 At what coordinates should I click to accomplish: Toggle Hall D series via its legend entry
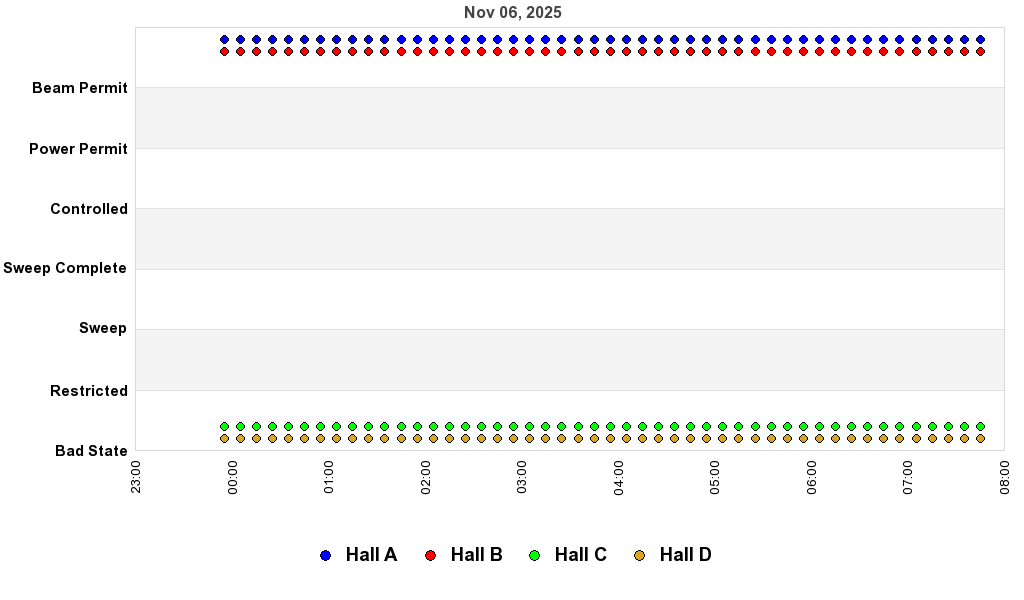tap(686, 554)
